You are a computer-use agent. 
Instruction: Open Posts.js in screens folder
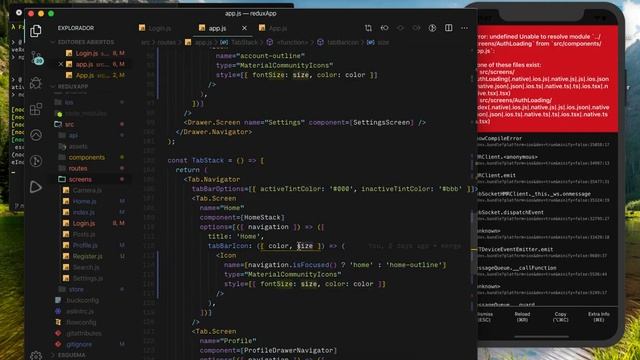click(84, 234)
